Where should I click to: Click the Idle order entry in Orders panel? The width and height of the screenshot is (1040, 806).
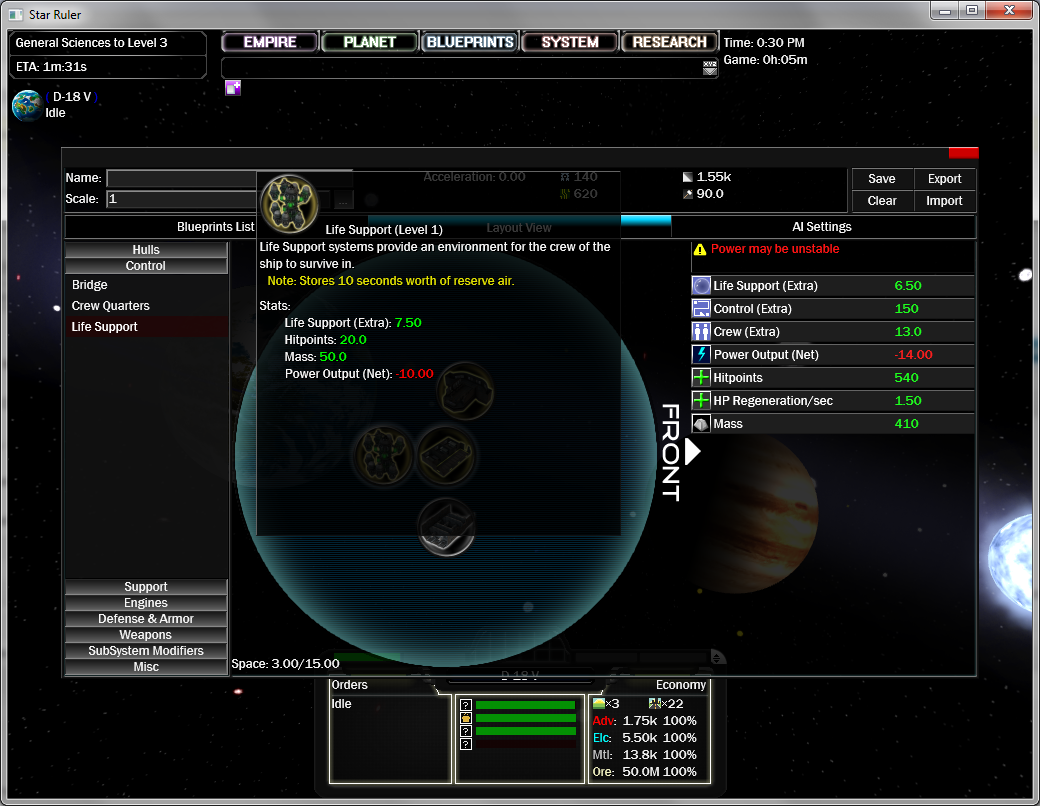pos(342,704)
